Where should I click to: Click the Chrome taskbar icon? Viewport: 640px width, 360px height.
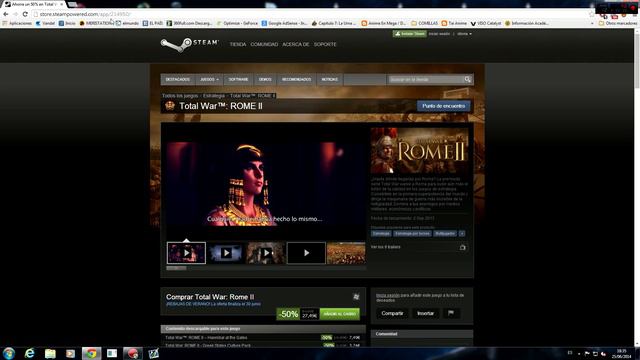[x=91, y=353]
